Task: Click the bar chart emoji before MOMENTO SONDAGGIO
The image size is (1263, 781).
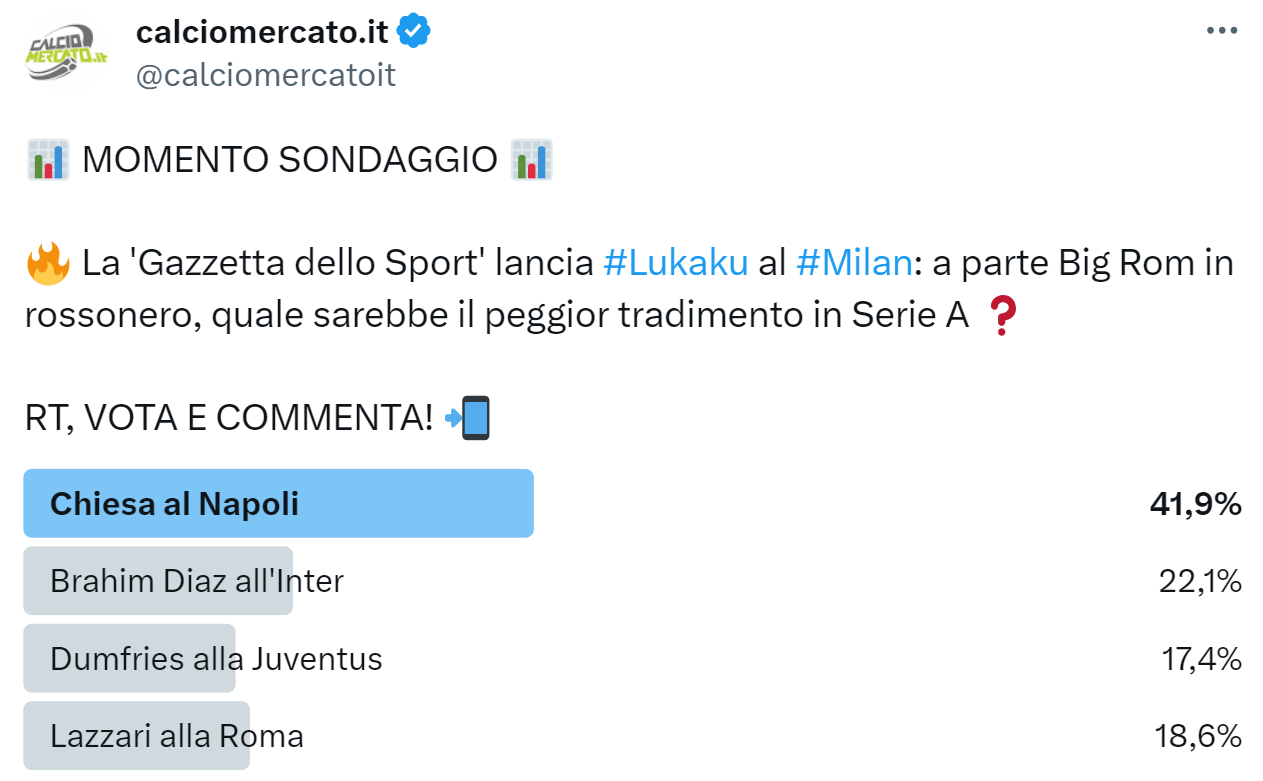Action: click(x=48, y=160)
